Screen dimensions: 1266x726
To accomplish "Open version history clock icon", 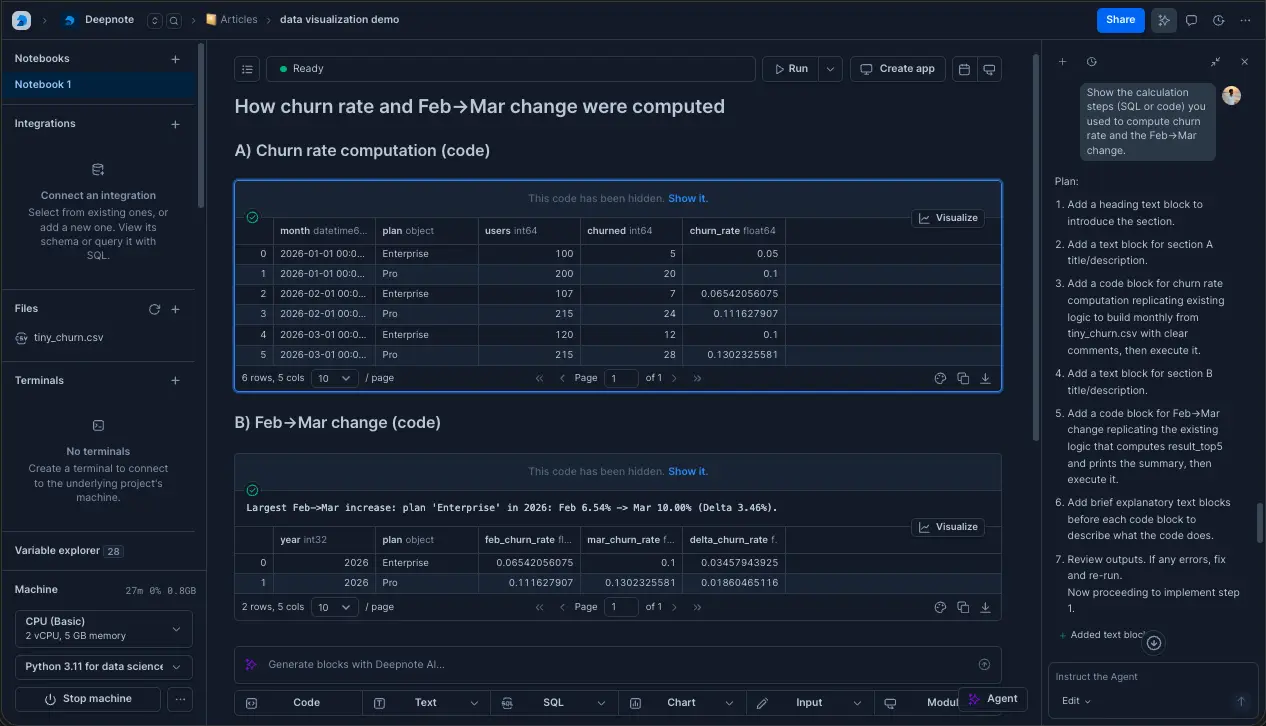I will point(1218,20).
